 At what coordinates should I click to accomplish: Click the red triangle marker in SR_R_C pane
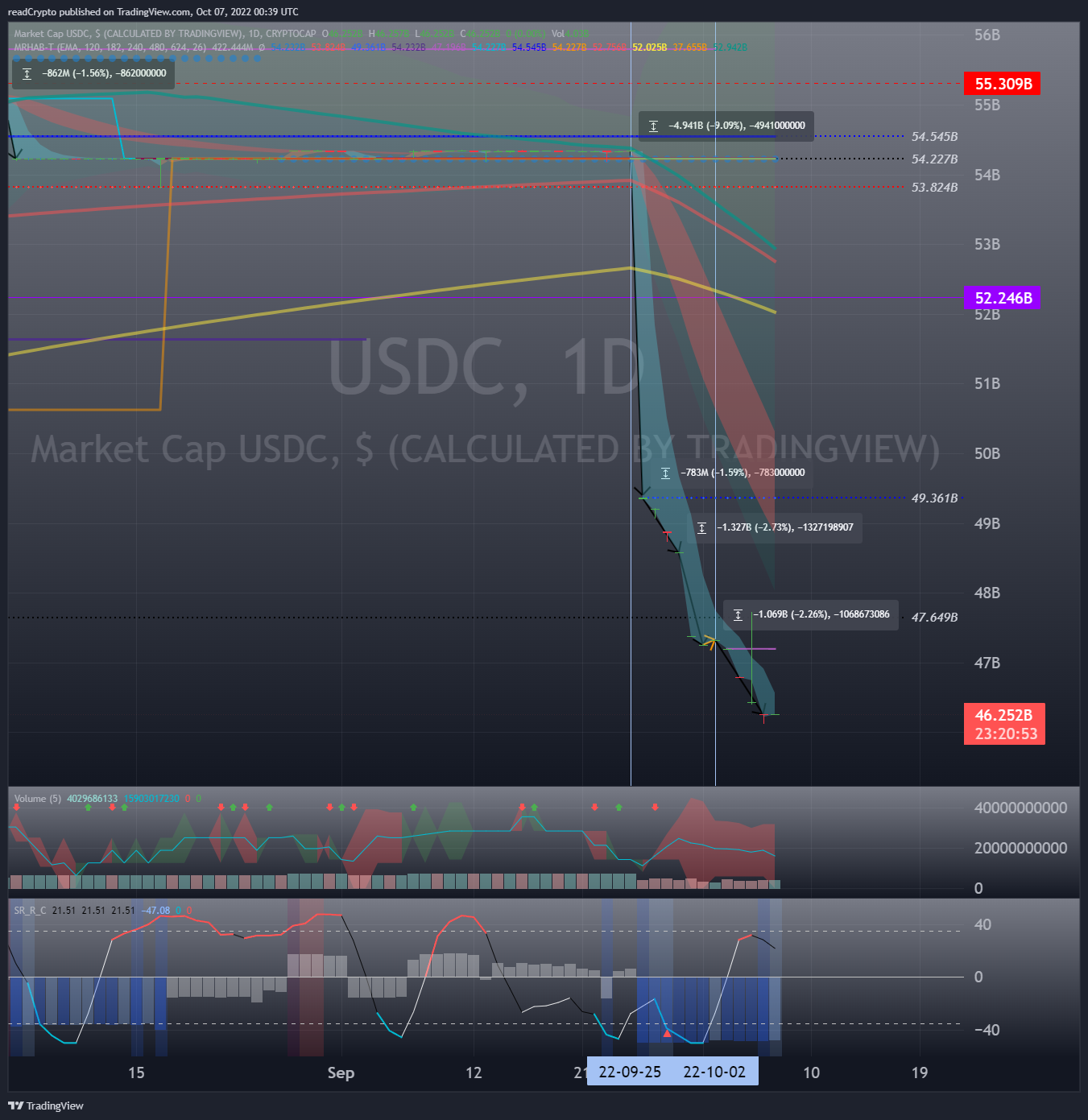click(667, 1033)
